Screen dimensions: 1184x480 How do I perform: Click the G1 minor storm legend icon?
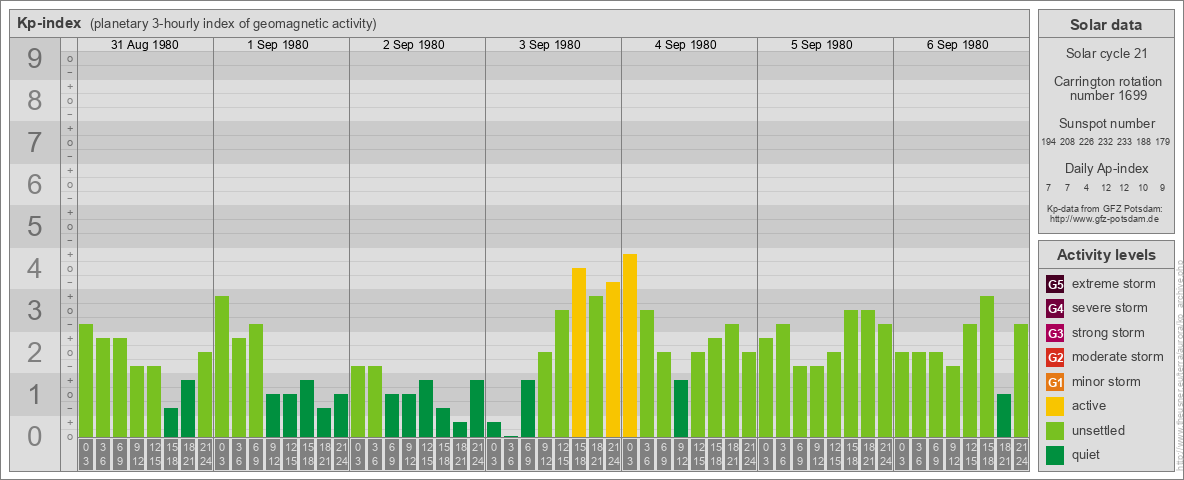(x=1056, y=382)
